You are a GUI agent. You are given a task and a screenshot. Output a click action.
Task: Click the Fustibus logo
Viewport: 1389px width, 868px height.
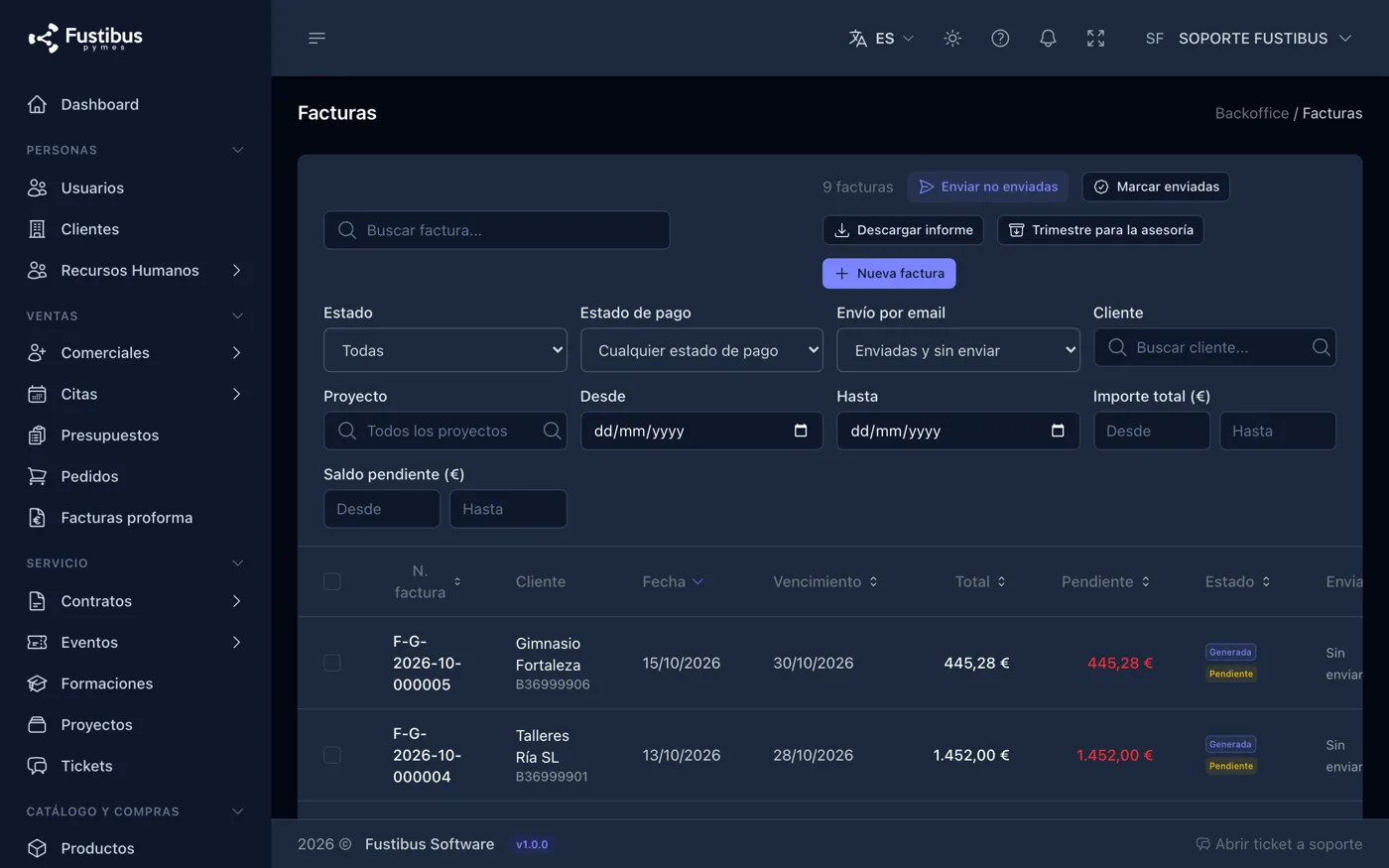[x=85, y=38]
